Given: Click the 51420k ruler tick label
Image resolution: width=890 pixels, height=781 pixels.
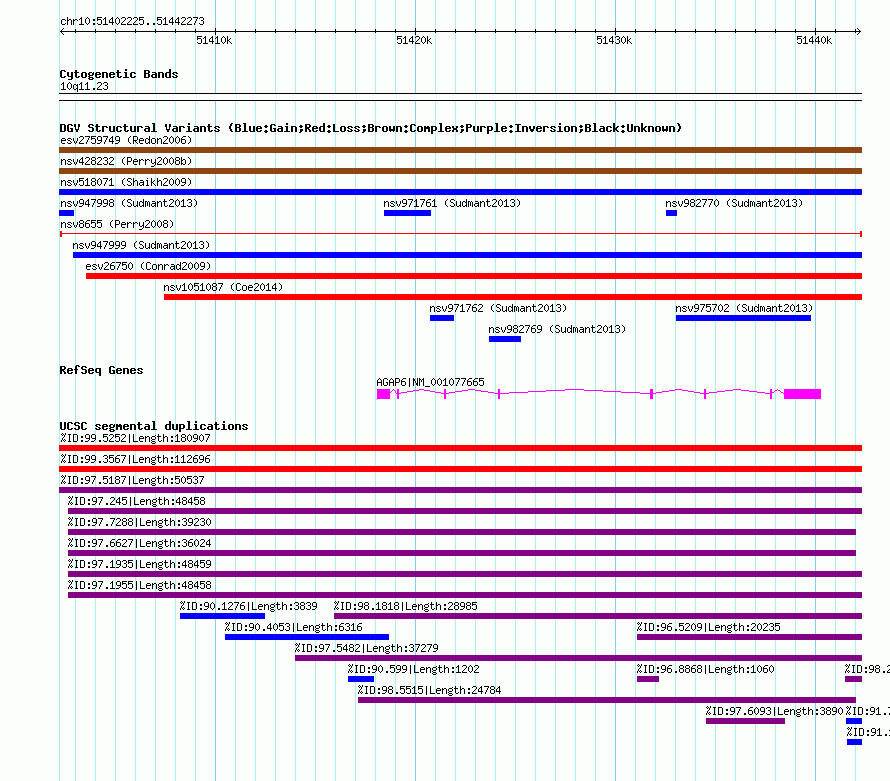Looking at the screenshot, I should click(414, 40).
